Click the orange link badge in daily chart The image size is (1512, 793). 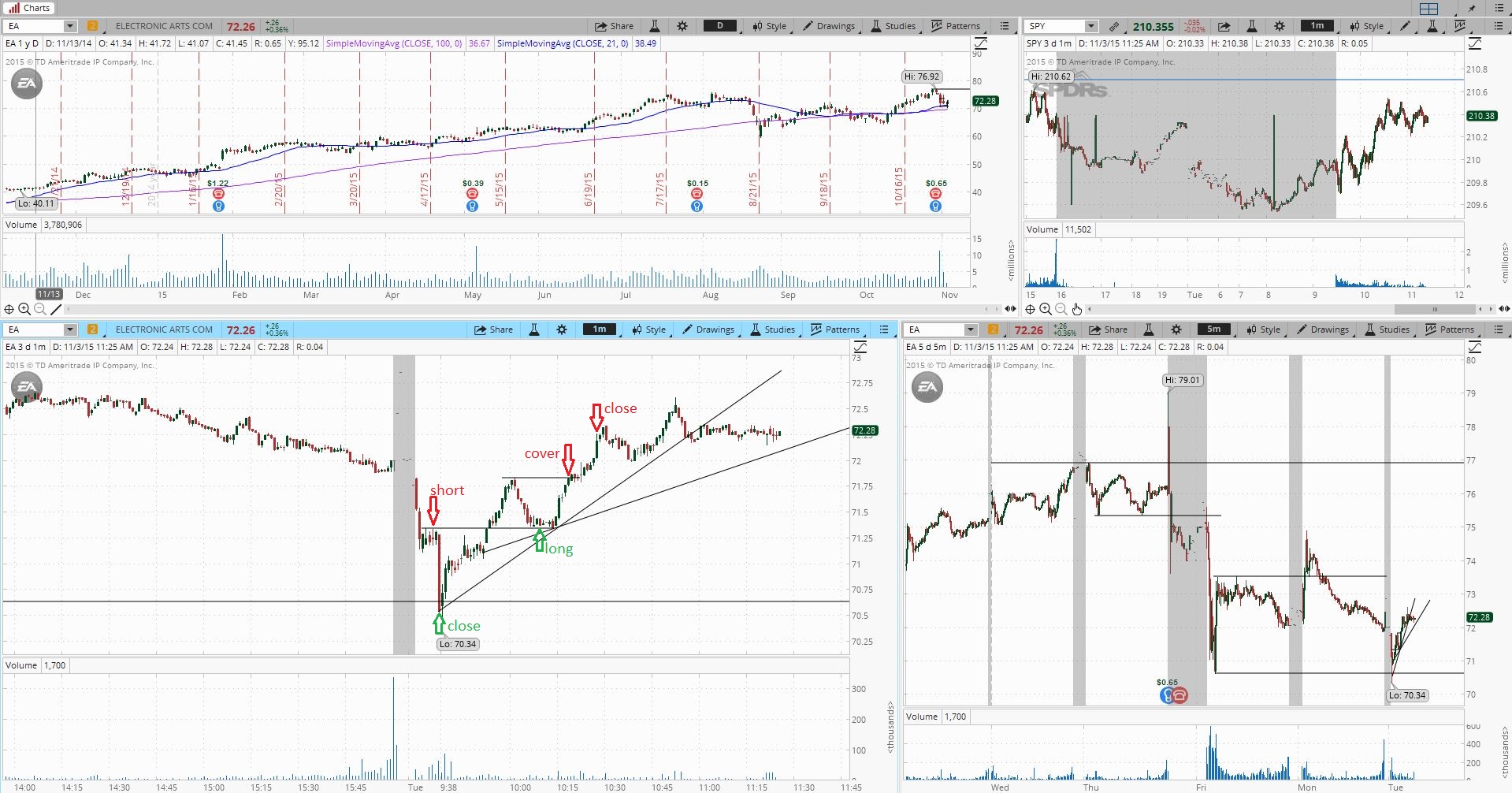(x=92, y=26)
